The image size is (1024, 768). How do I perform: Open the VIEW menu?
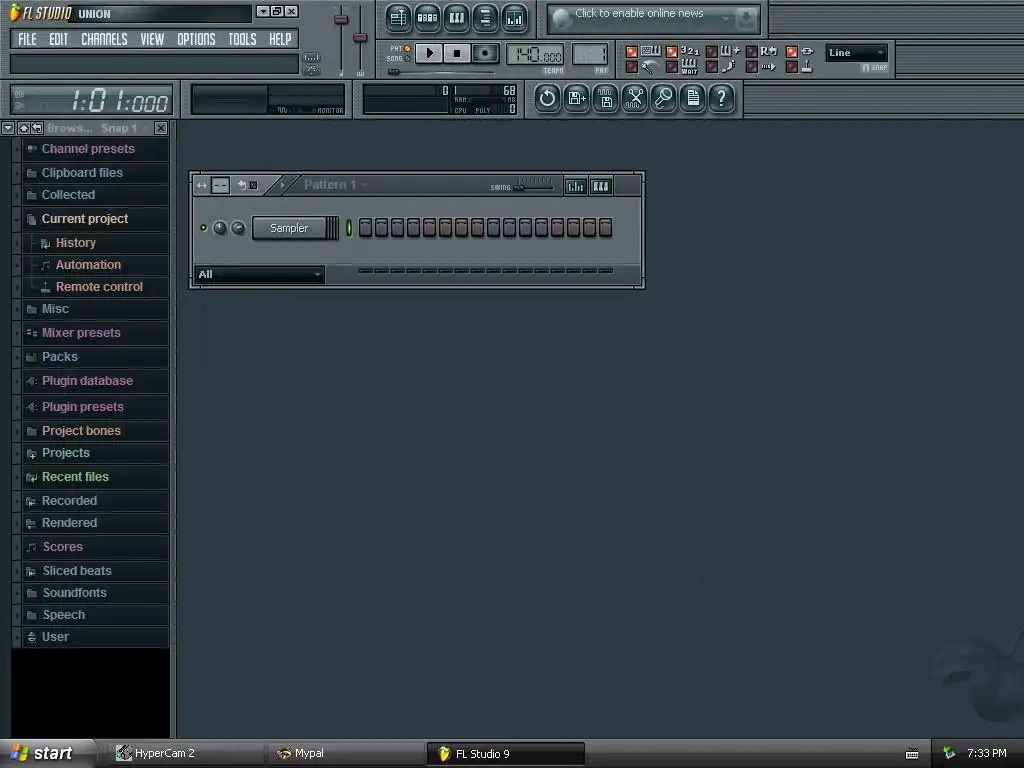click(x=152, y=39)
